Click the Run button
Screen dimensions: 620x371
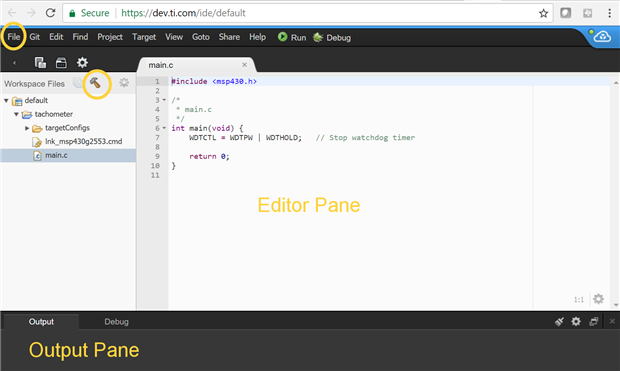tap(292, 37)
